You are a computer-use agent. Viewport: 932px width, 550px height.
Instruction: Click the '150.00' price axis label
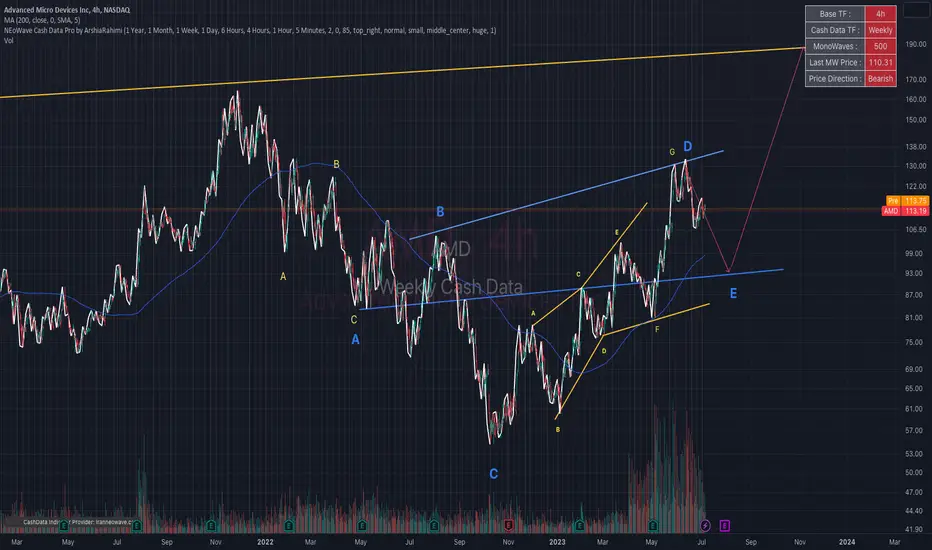click(x=916, y=120)
